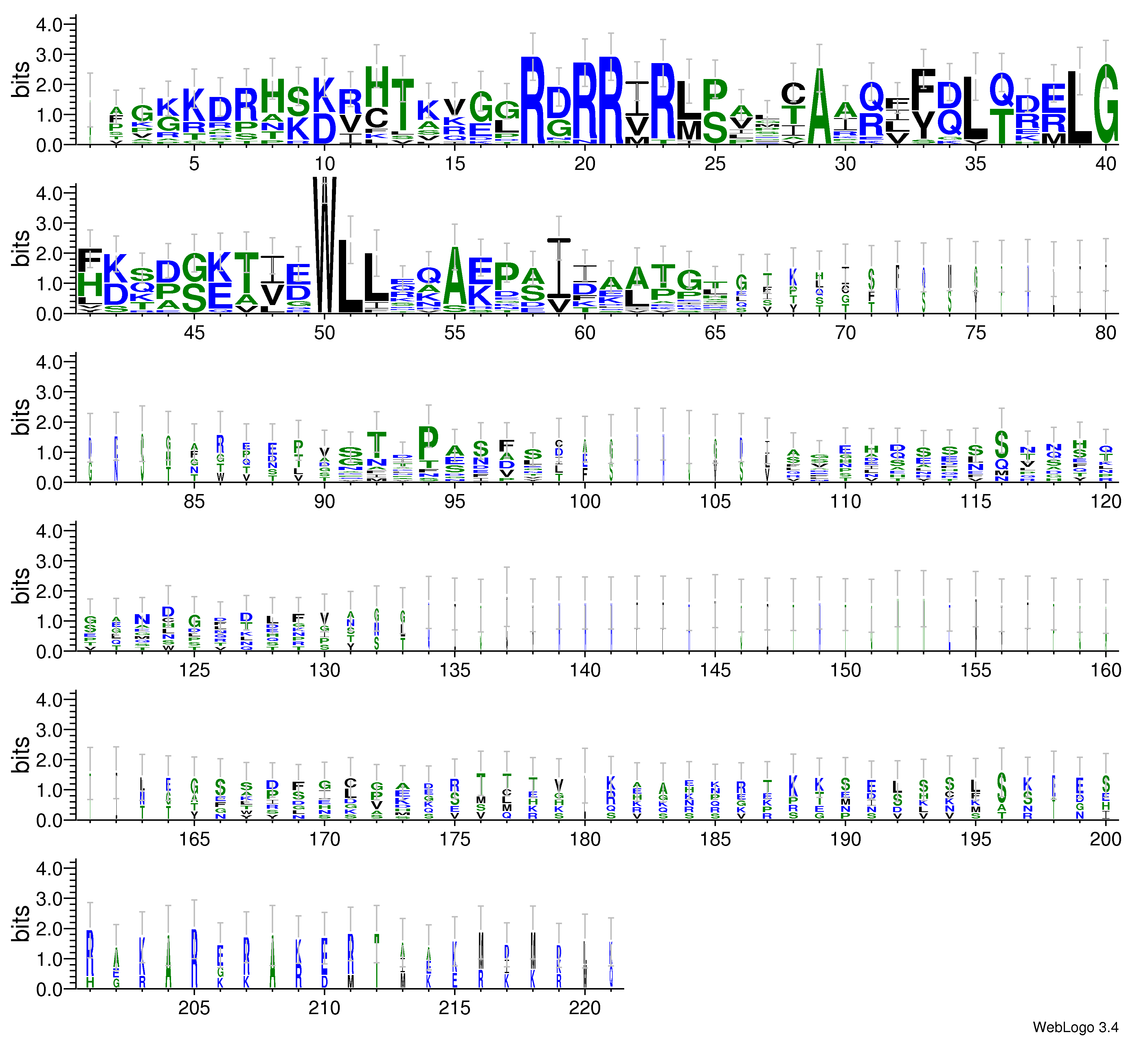Click the x-axis label 100
The height and width of the screenshot is (1037, 1148).
585,501
